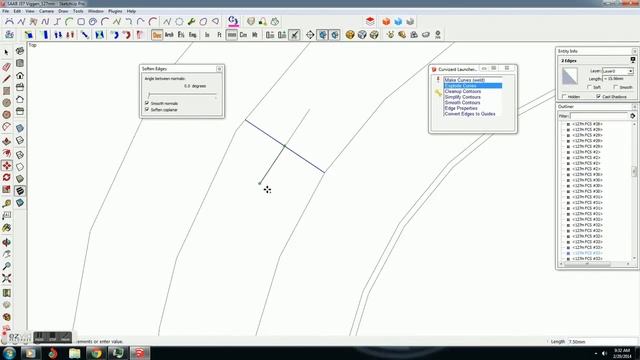Viewport: 640px width, 360px height.
Task: Select the arrow Select tool
Action: tap(6, 53)
